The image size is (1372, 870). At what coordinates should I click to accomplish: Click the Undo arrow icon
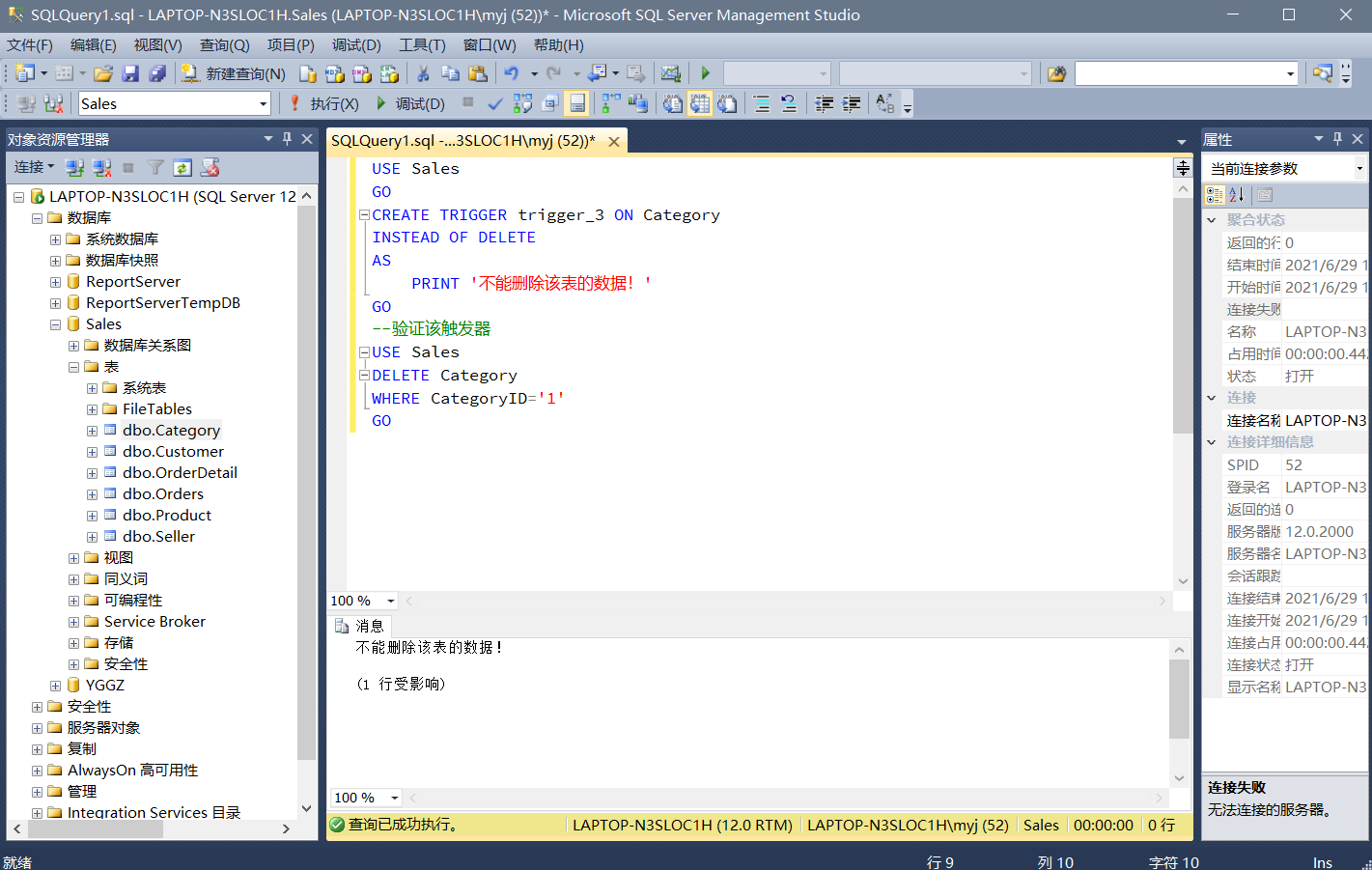pyautogui.click(x=511, y=73)
